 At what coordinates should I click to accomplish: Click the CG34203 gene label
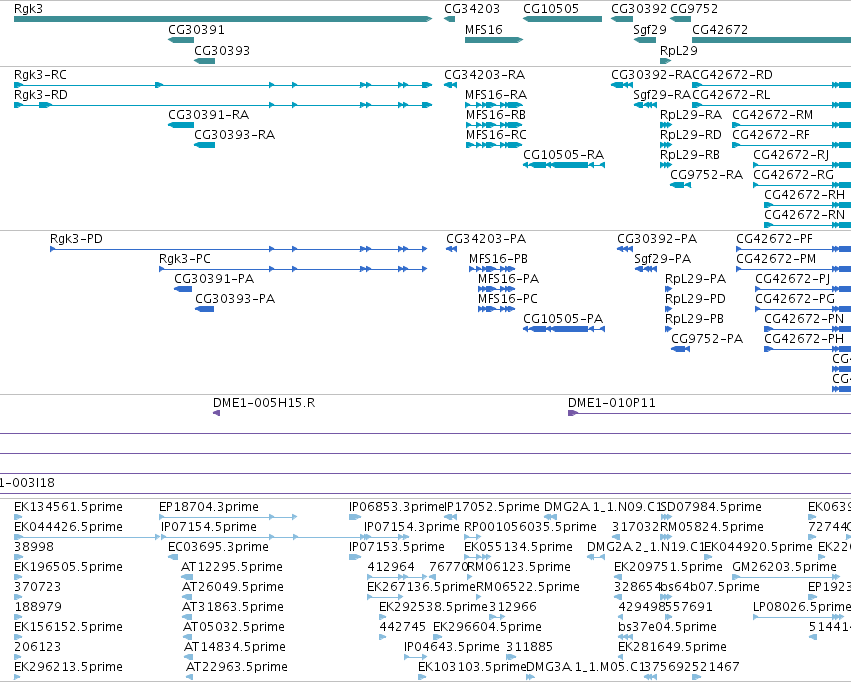472,9
